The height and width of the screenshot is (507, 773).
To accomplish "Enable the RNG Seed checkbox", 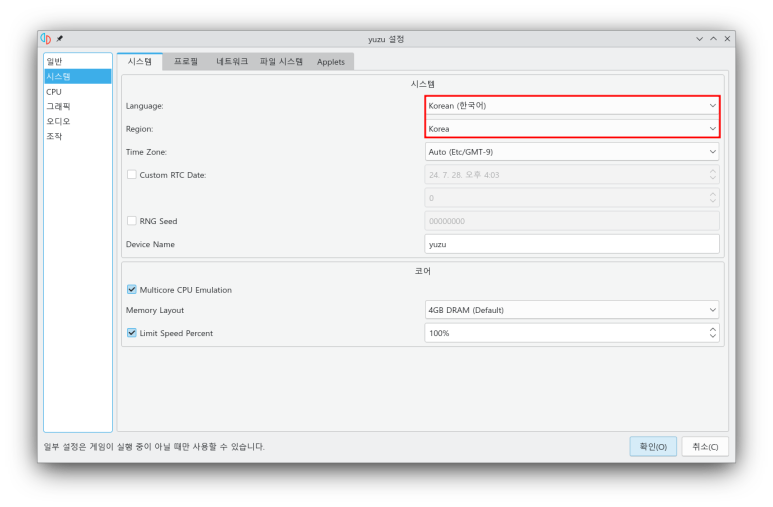I will point(132,221).
